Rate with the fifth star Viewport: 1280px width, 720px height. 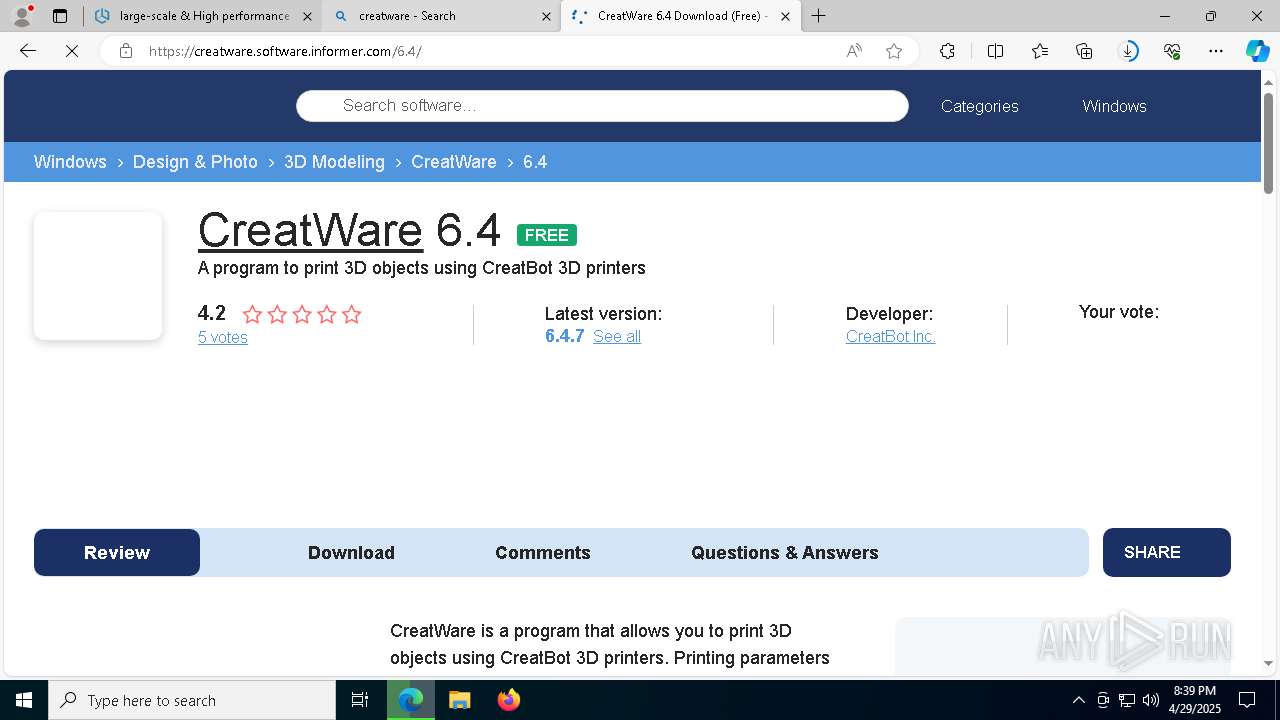coord(351,314)
